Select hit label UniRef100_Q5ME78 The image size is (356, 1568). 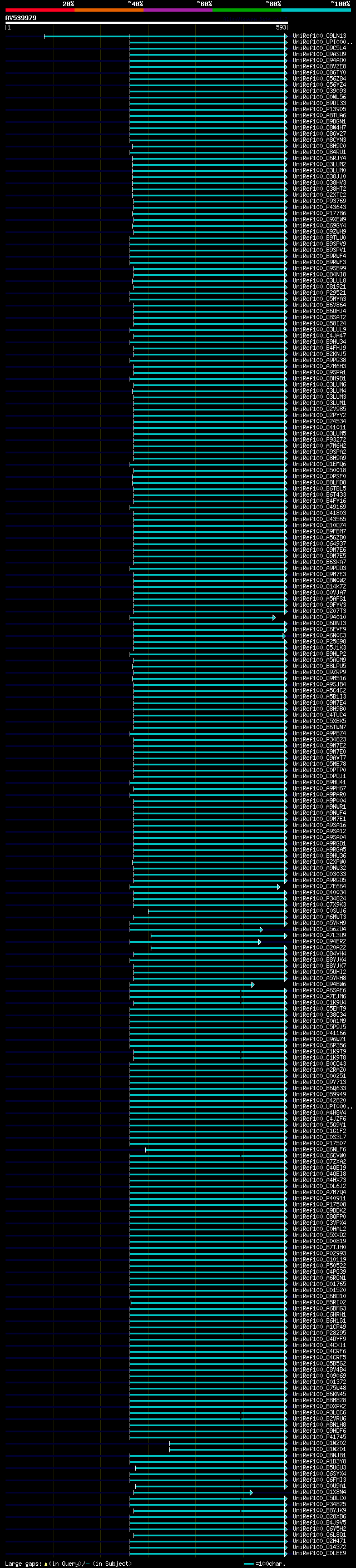(x=319, y=764)
